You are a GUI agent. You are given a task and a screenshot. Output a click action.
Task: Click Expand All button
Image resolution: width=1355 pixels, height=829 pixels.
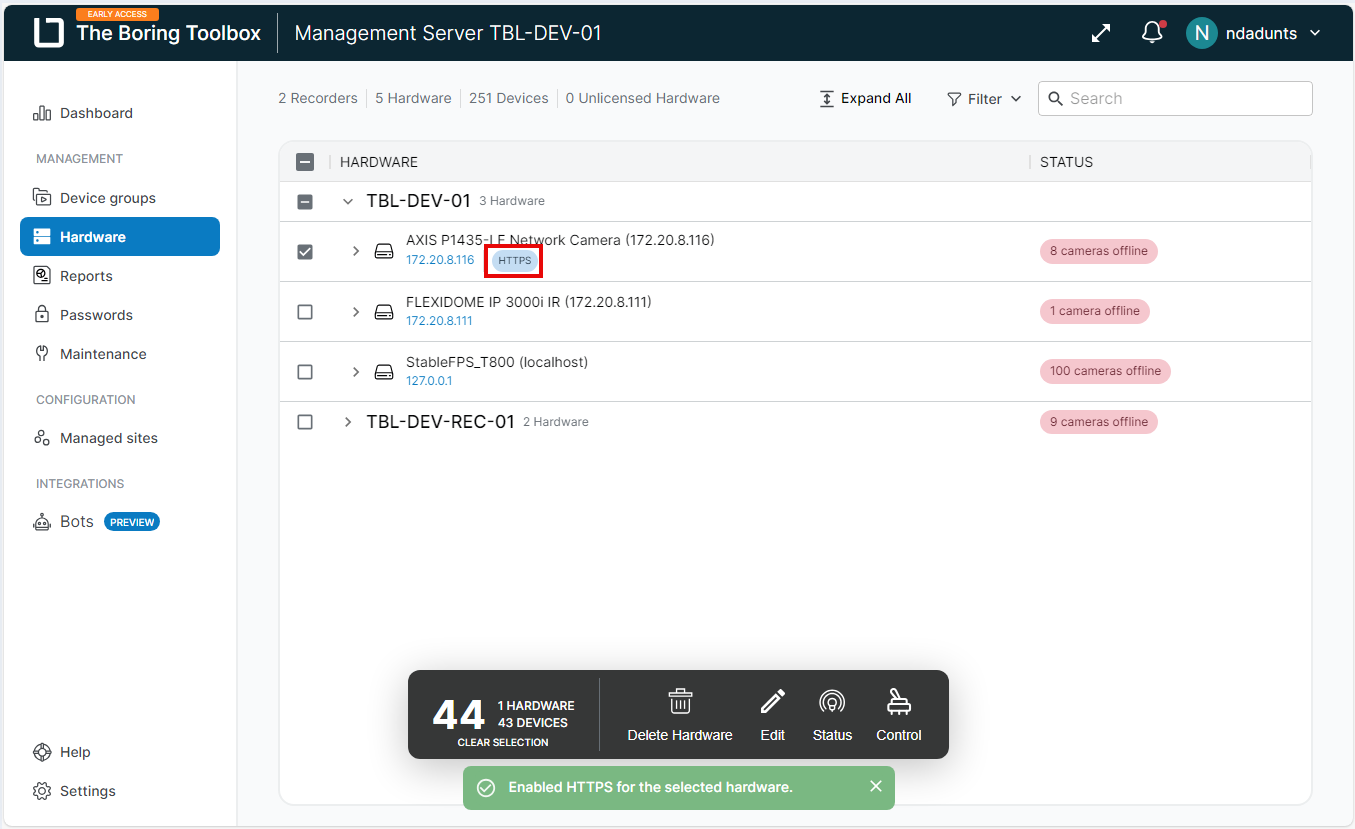(865, 99)
